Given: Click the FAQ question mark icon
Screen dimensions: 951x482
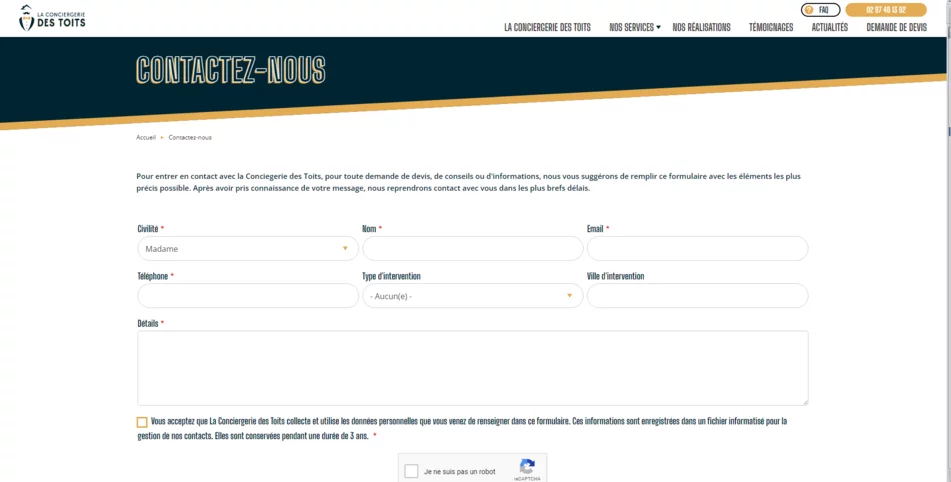Looking at the screenshot, I should (x=809, y=10).
